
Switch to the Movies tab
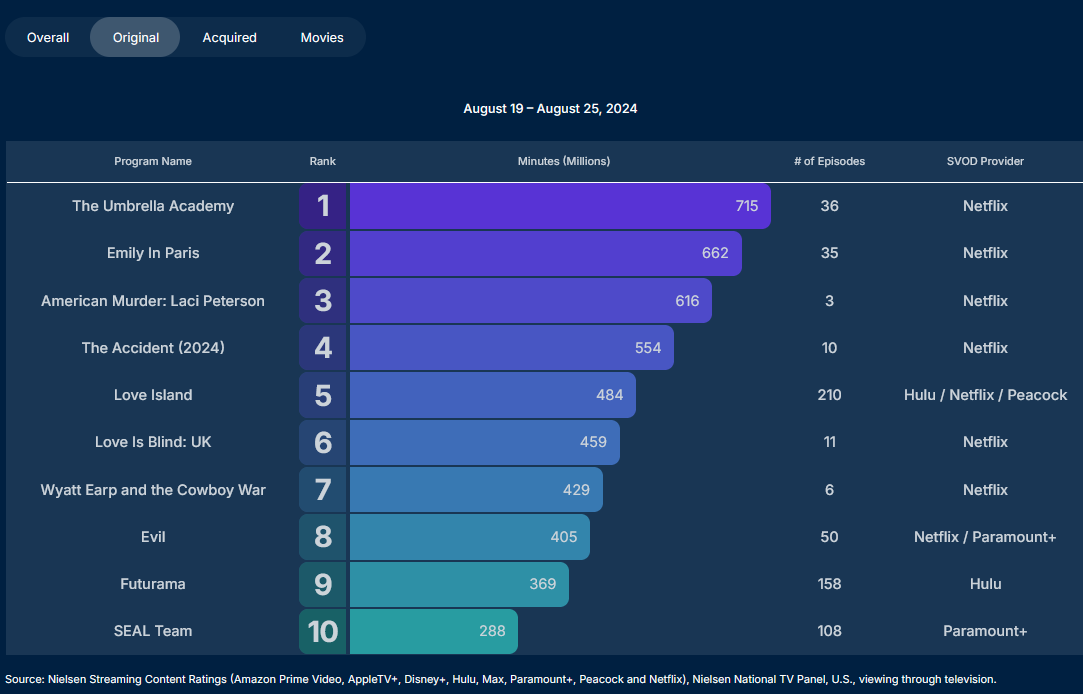(322, 38)
